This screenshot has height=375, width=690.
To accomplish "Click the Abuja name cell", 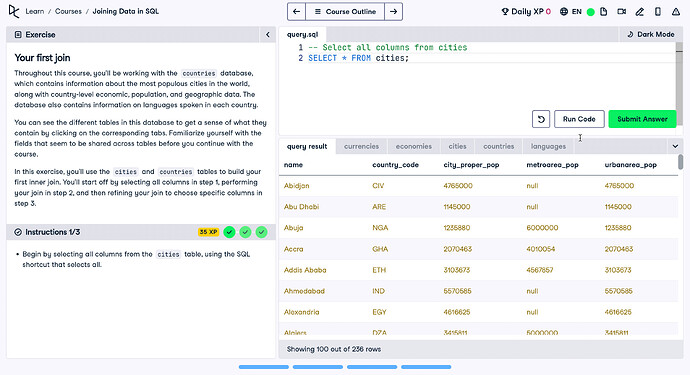I will pos(294,228).
